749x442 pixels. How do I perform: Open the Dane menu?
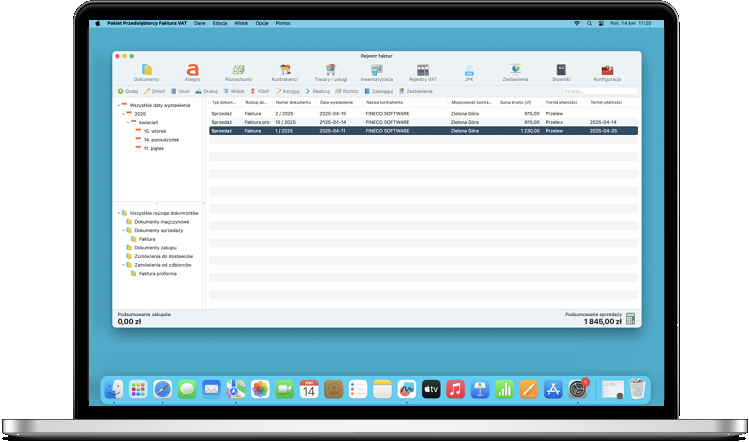pos(200,23)
